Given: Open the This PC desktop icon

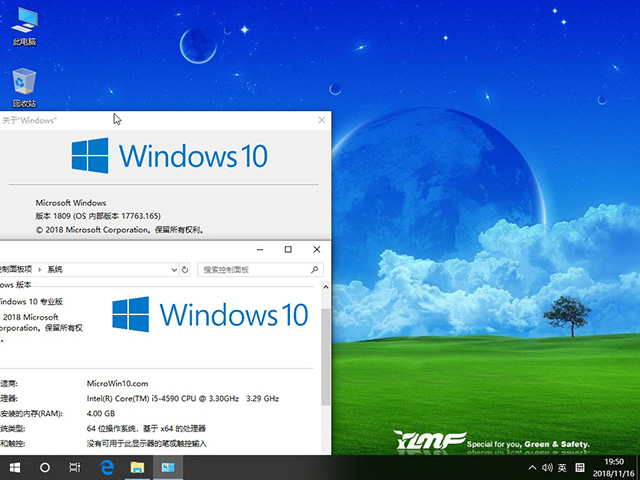Looking at the screenshot, I should click(24, 25).
